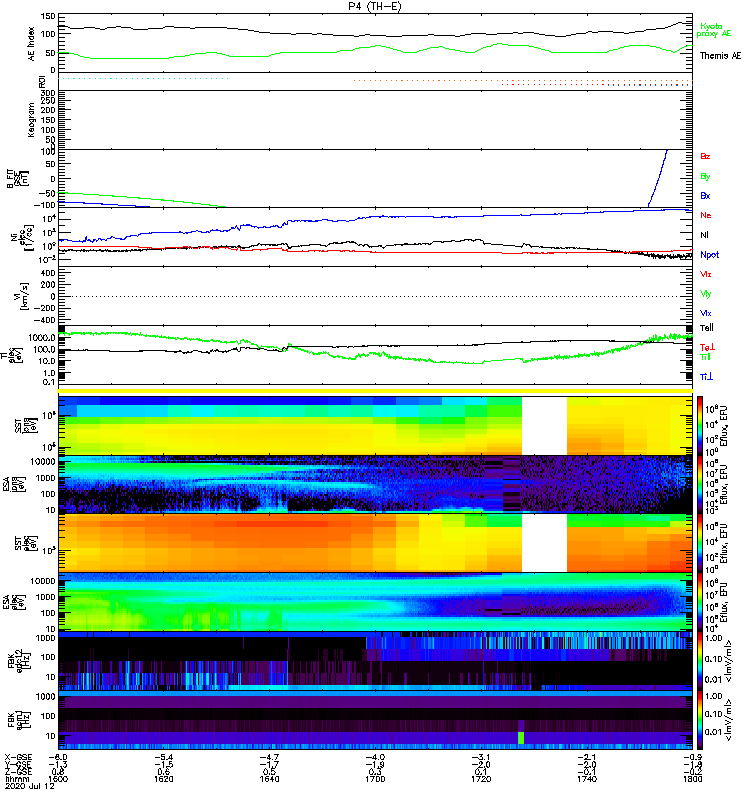Click the -5.4 X-GSE position value
Viewport: 750px width, 800px height.
coord(163,757)
